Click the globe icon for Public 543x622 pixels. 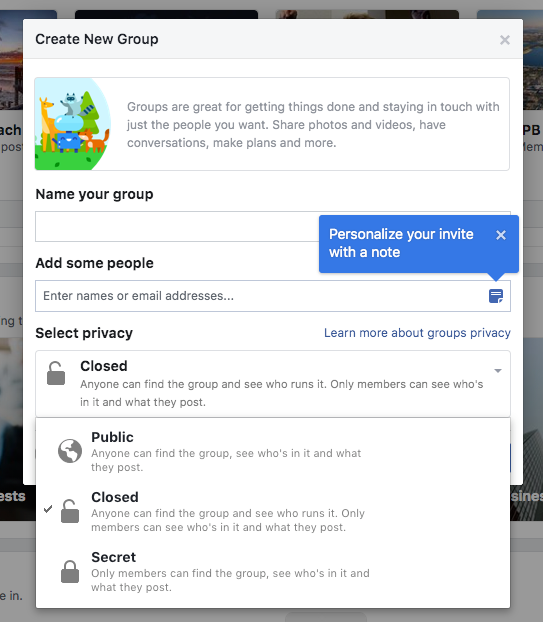tap(70, 451)
